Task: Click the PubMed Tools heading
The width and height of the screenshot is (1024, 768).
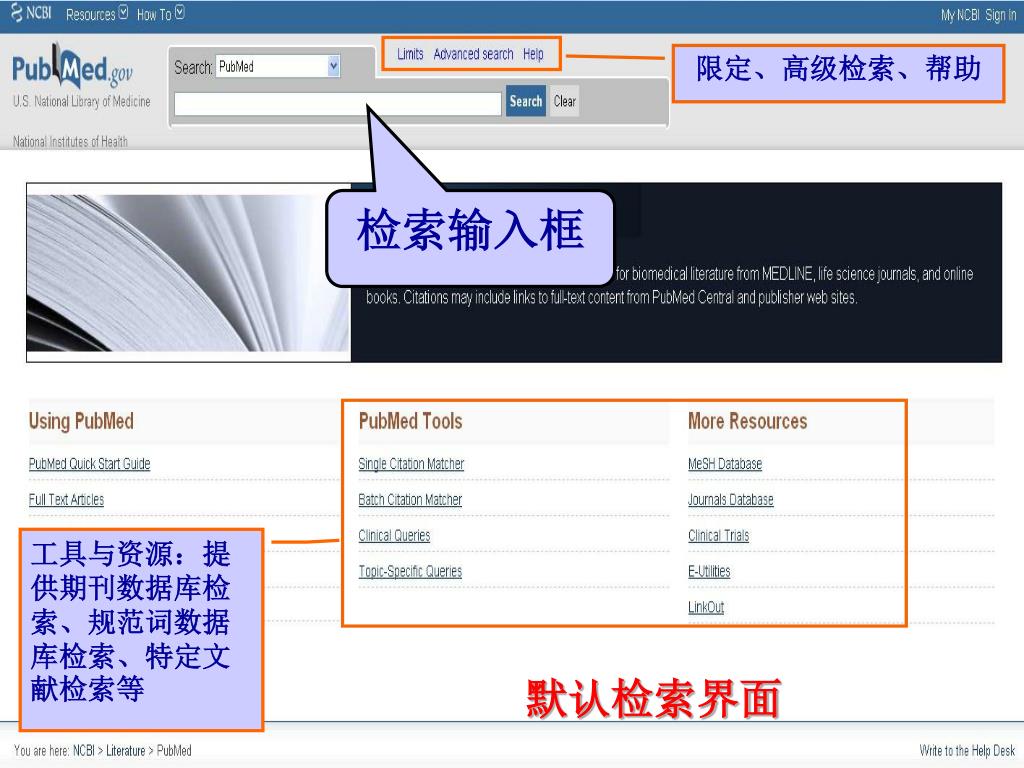Action: (x=411, y=421)
